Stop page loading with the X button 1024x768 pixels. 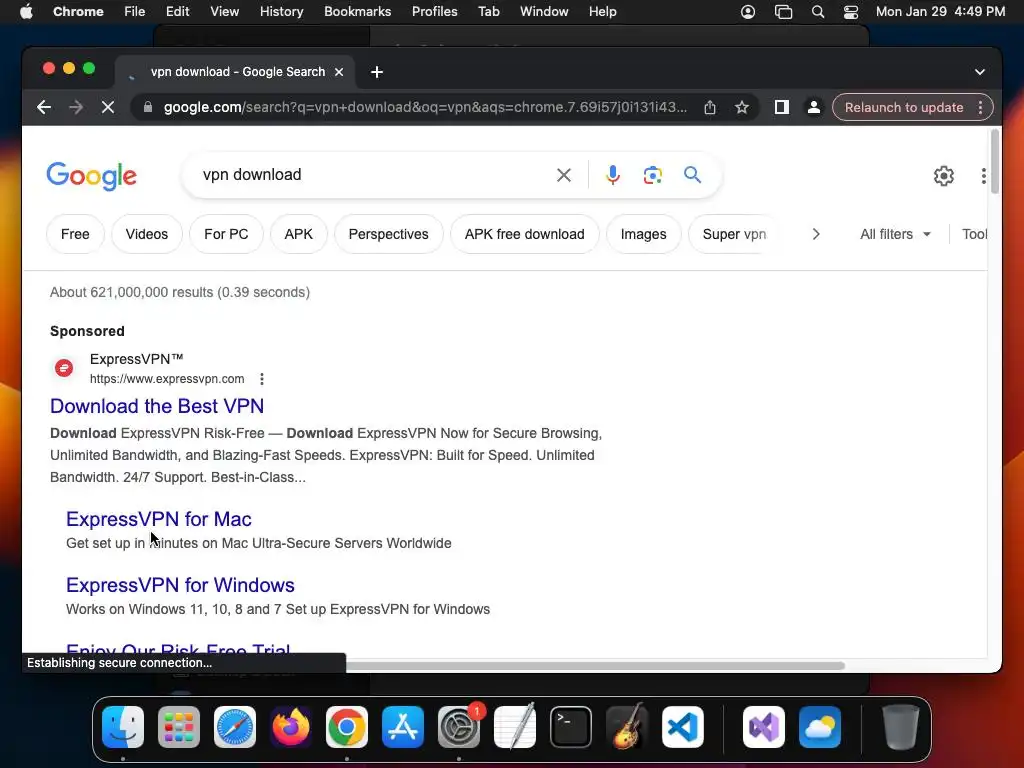pyautogui.click(x=108, y=107)
